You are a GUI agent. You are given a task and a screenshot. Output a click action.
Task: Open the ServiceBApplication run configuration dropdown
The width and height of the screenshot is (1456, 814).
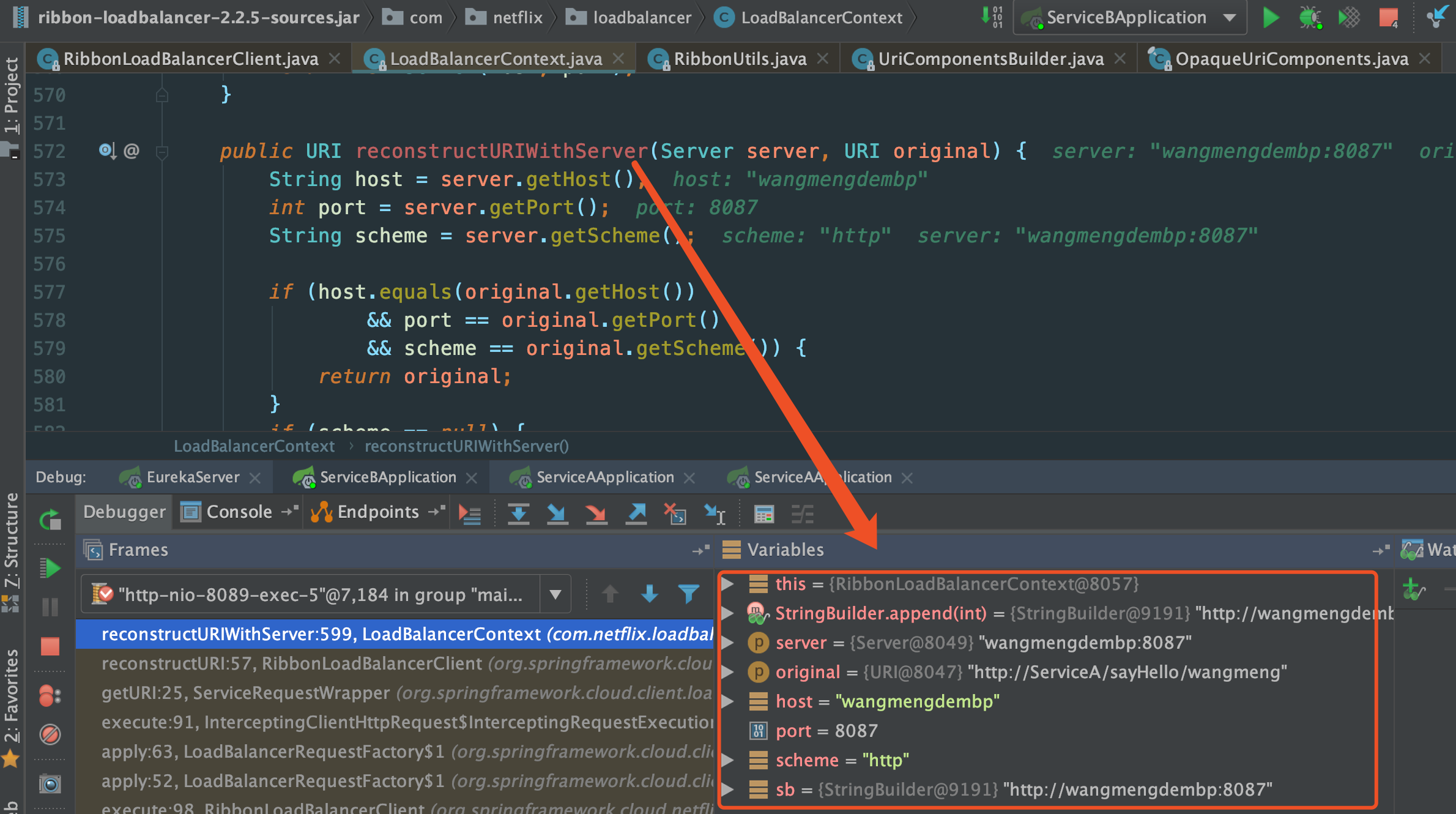click(x=1129, y=18)
